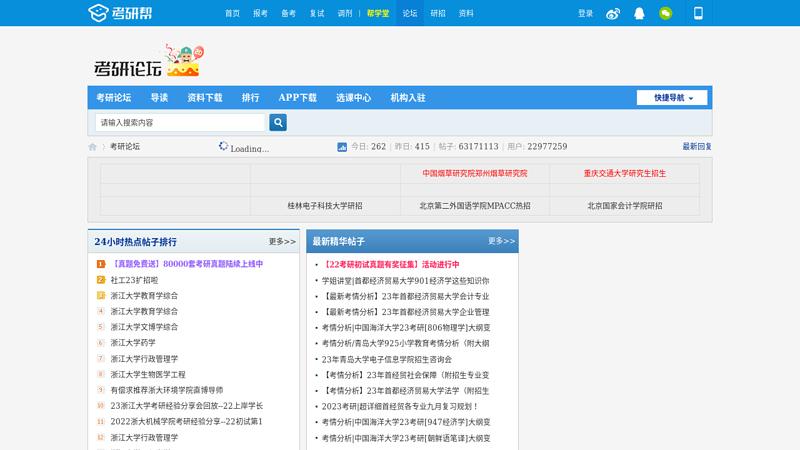The height and width of the screenshot is (450, 800).
Task: Click rank 1 badge in hot posts
Action: point(101,264)
